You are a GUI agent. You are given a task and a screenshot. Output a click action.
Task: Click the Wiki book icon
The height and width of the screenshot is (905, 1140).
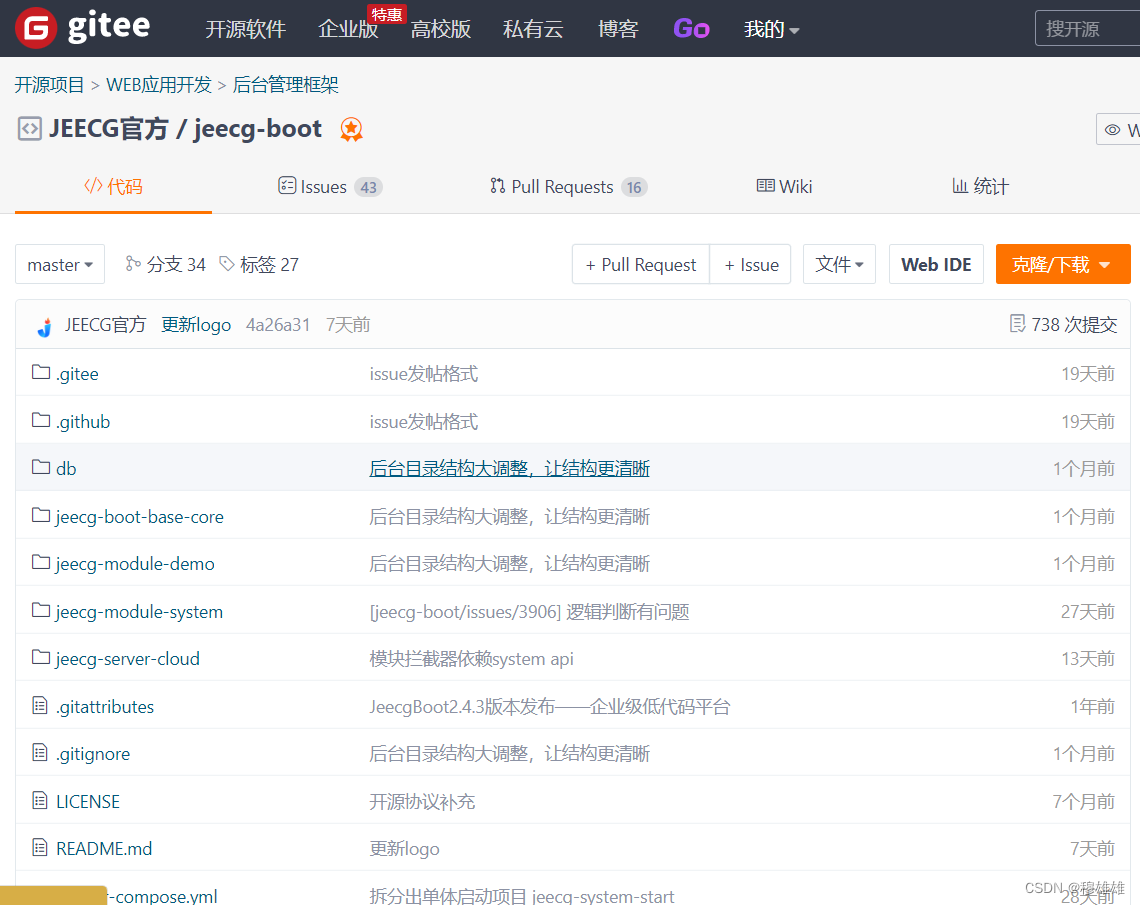click(766, 185)
